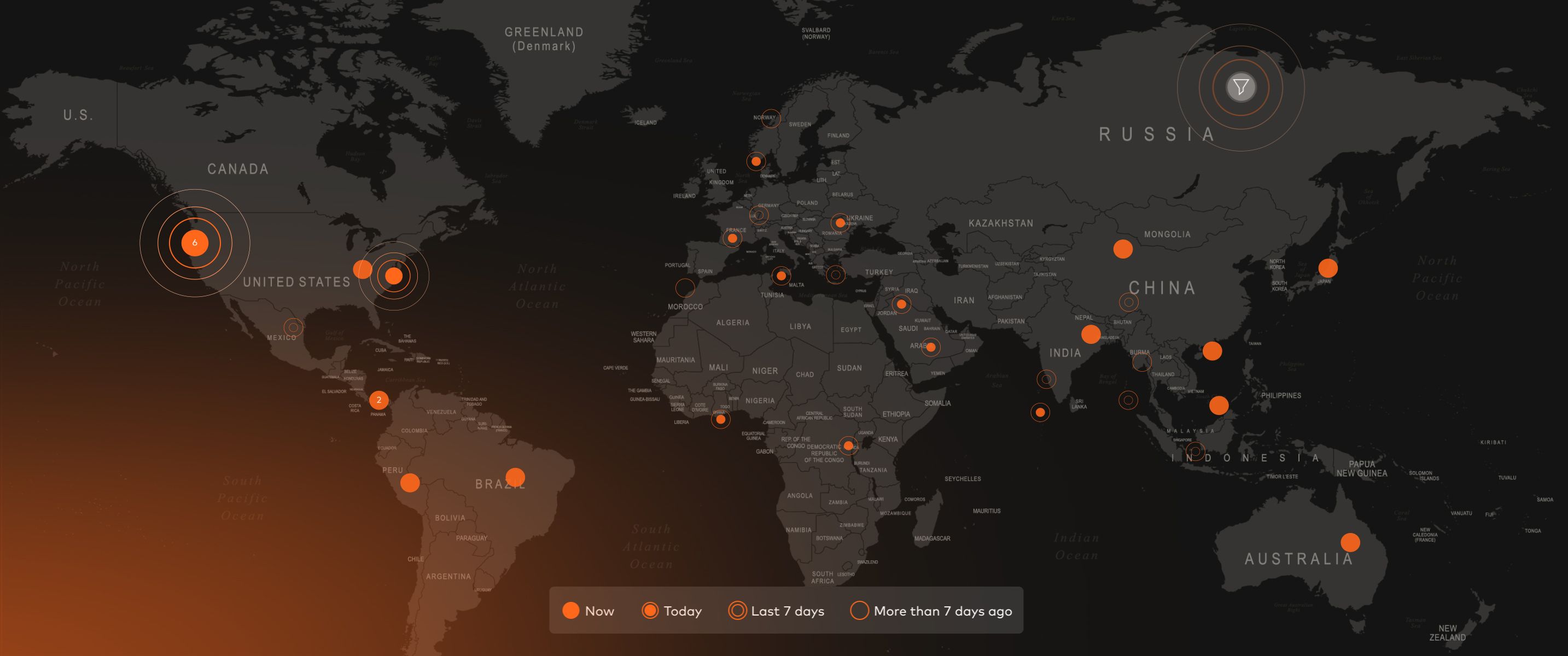Open the cluster marker numbered 6
The width and height of the screenshot is (1568, 656).
[195, 243]
